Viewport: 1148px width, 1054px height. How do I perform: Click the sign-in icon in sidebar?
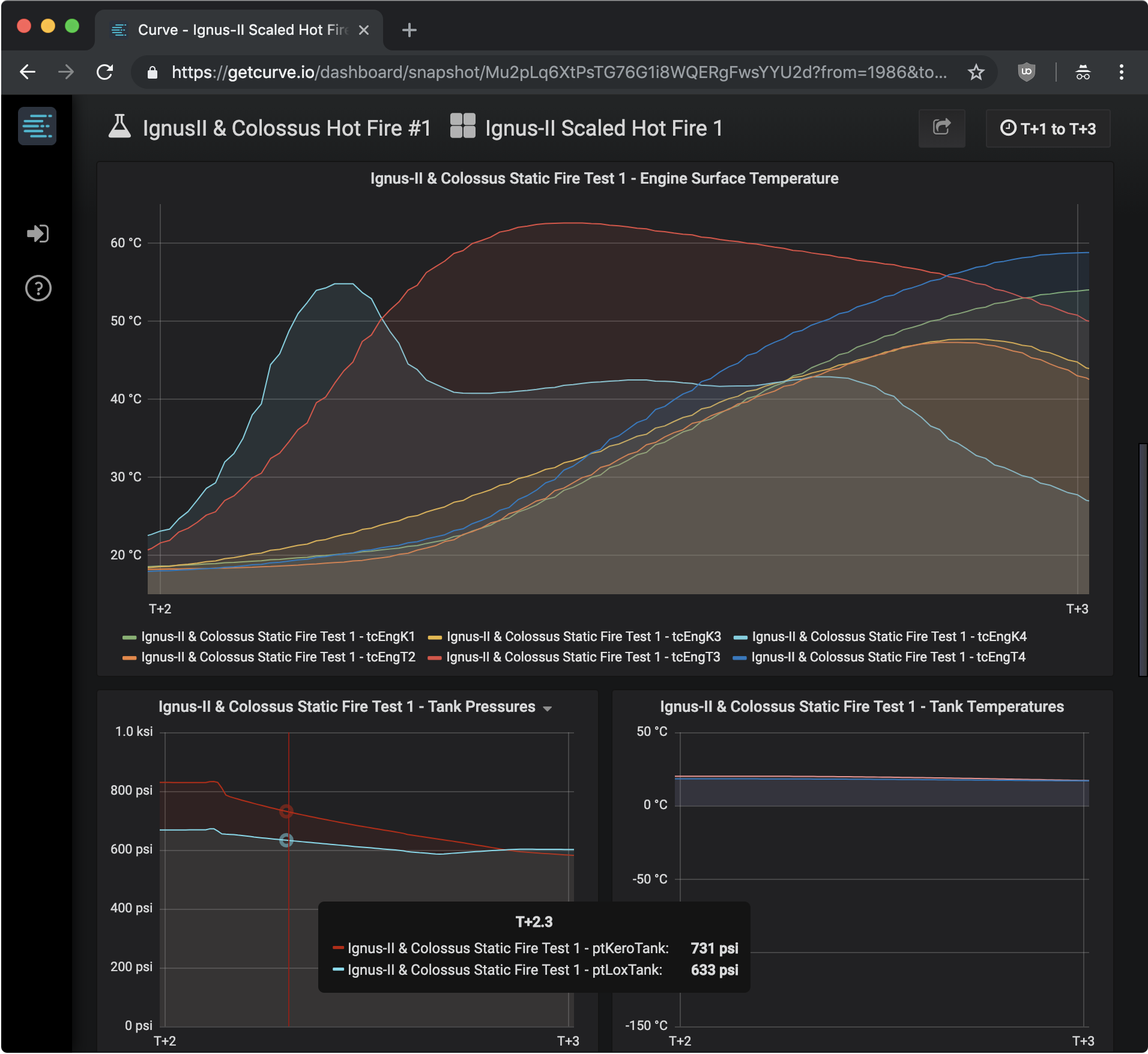[38, 233]
